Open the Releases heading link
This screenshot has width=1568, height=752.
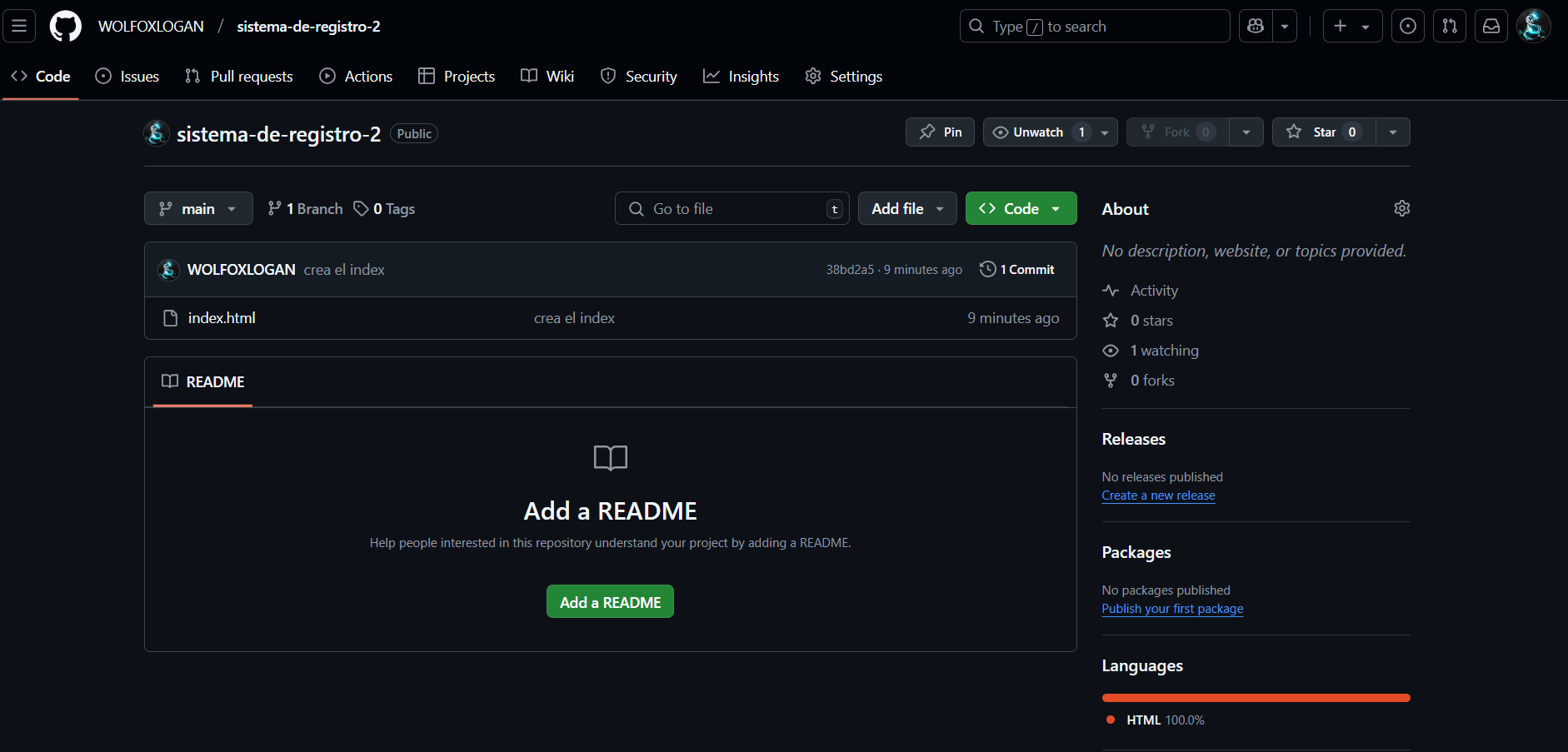coord(1134,439)
